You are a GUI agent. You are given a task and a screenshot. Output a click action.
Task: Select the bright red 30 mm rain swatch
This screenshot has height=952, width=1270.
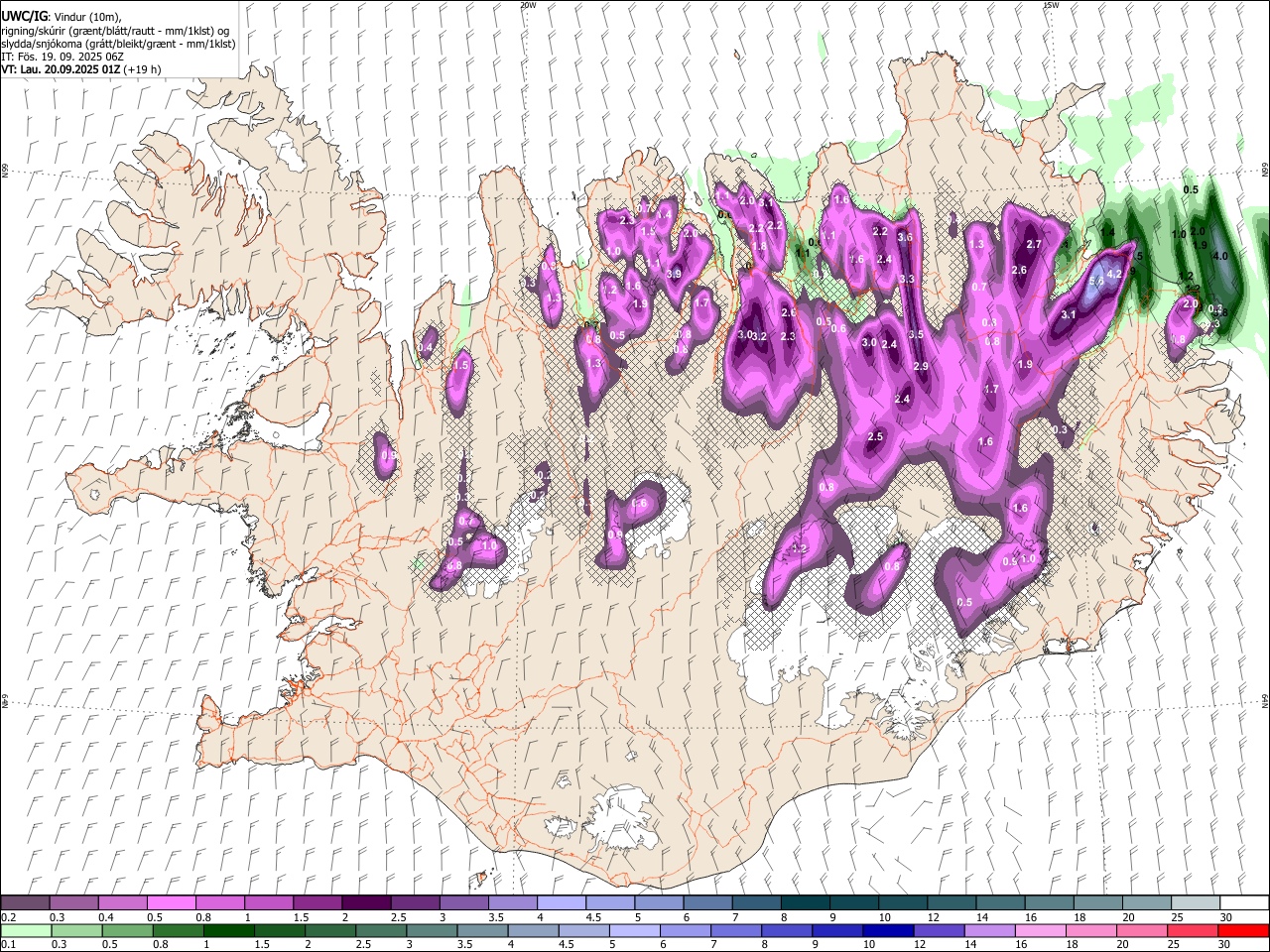(1243, 930)
